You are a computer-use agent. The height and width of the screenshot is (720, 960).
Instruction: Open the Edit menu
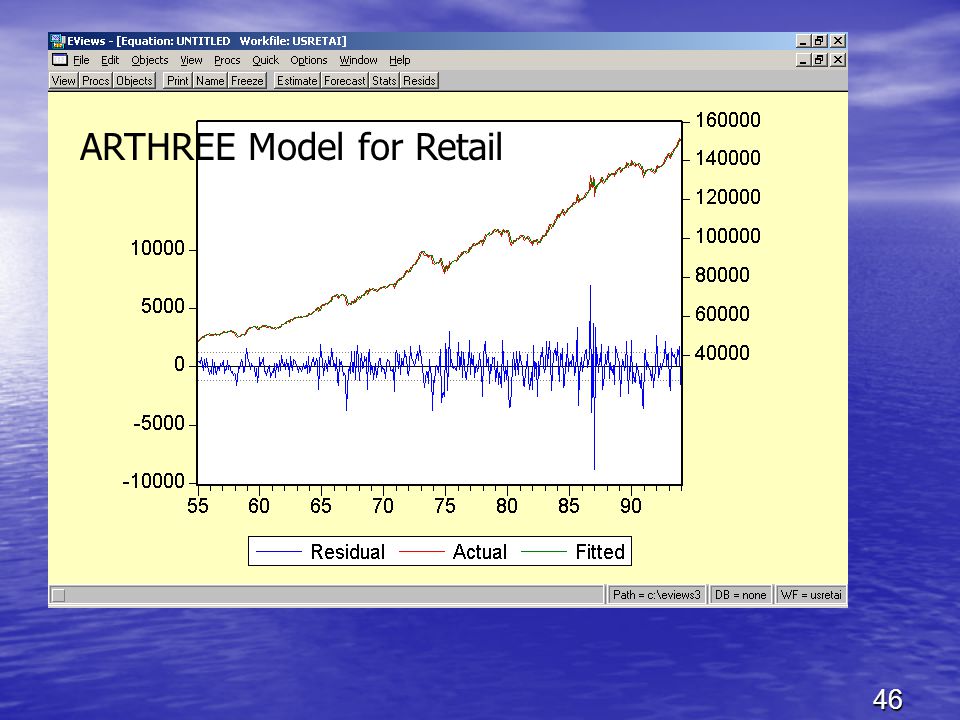(x=110, y=60)
